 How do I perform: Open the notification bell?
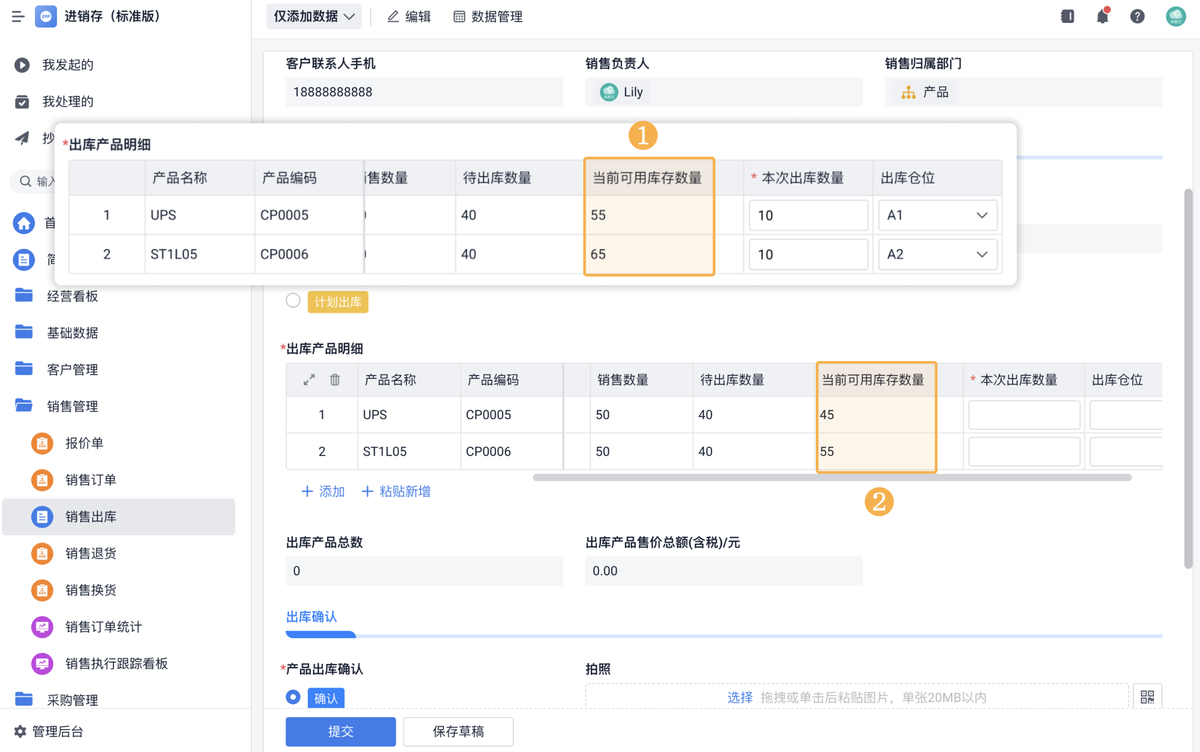tap(1102, 16)
